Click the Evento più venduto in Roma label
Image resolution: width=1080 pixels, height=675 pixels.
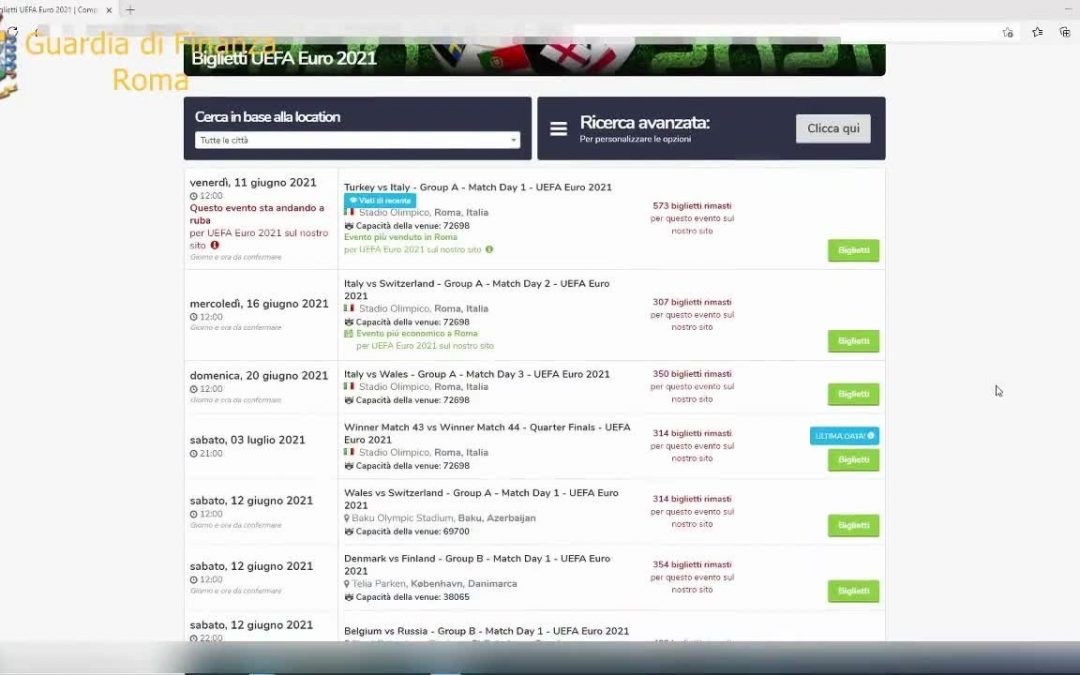(x=400, y=237)
